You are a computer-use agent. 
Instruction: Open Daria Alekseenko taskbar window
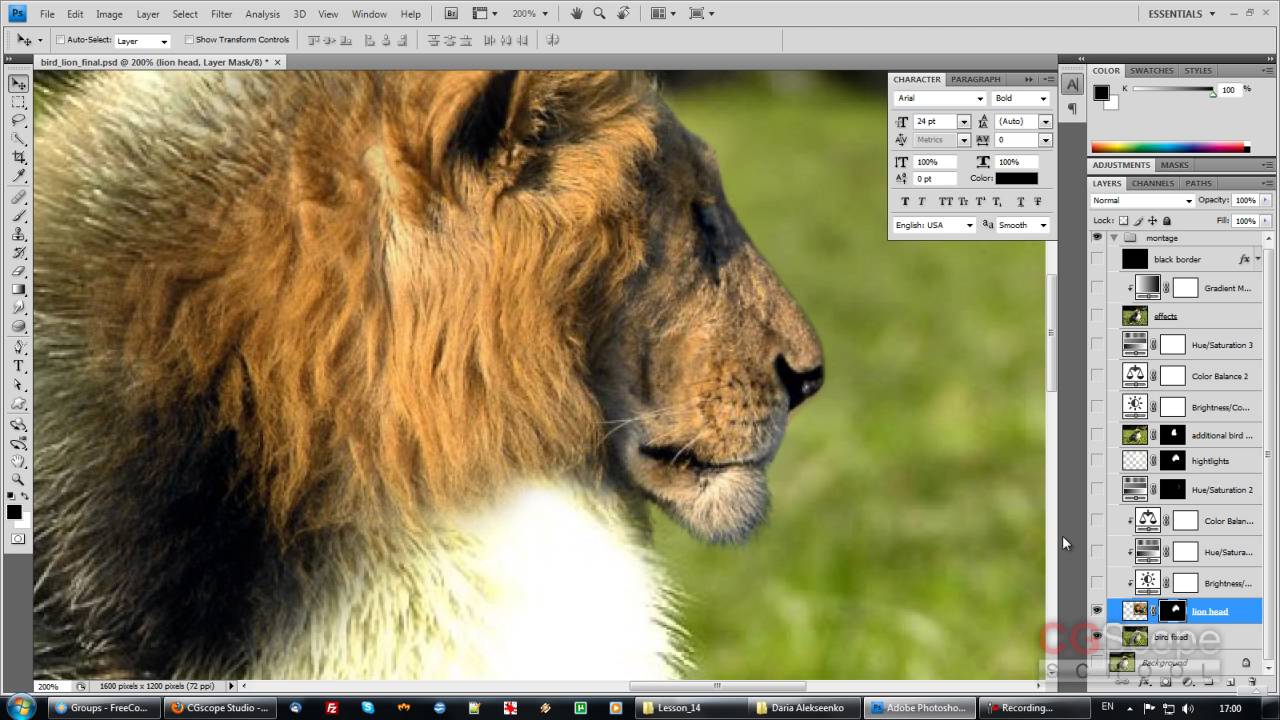tap(807, 707)
